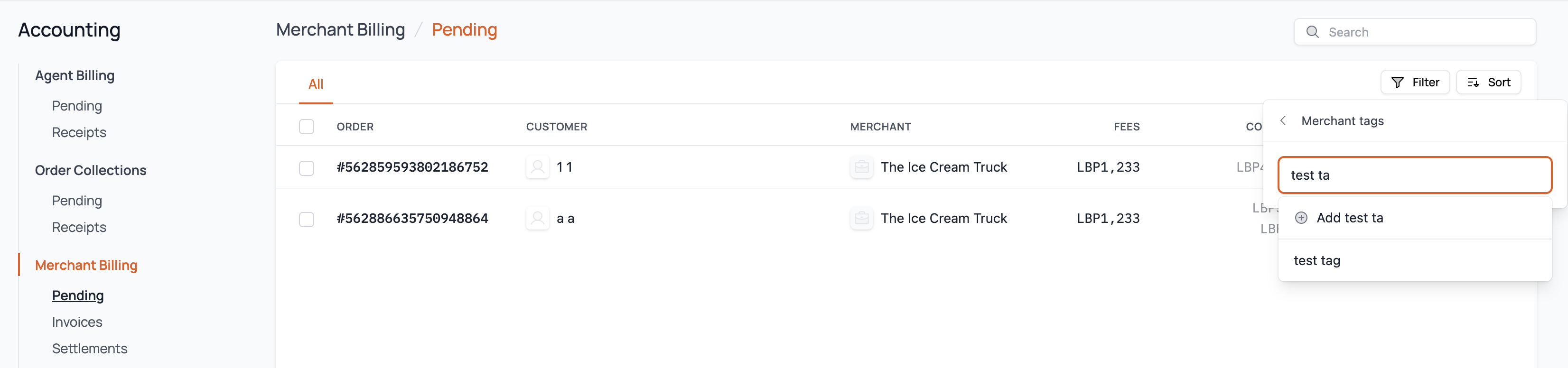Check the box for order #562886635750948864
Screen dimensions: 1568x368
[x=307, y=219]
